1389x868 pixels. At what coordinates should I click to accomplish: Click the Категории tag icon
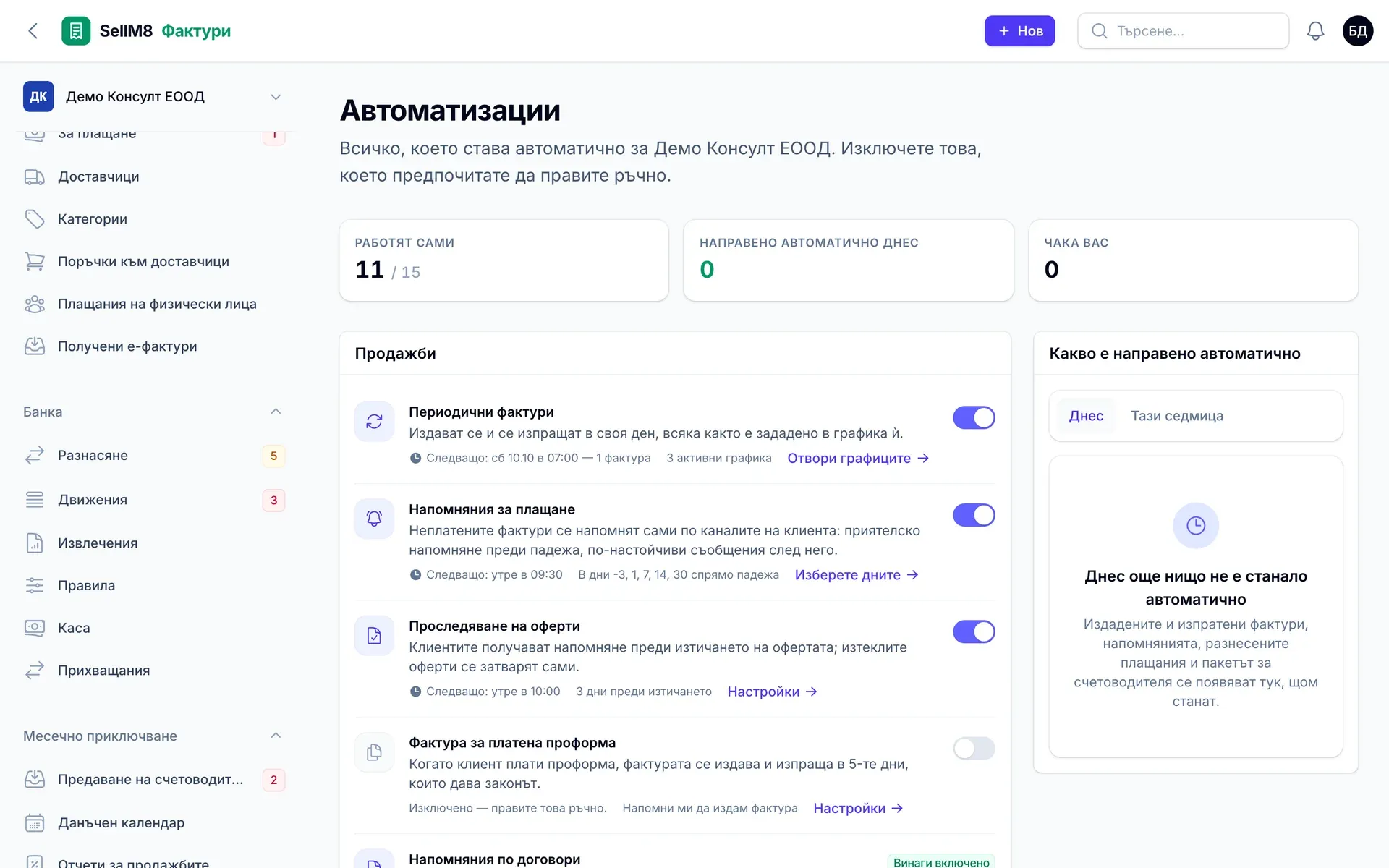[35, 219]
